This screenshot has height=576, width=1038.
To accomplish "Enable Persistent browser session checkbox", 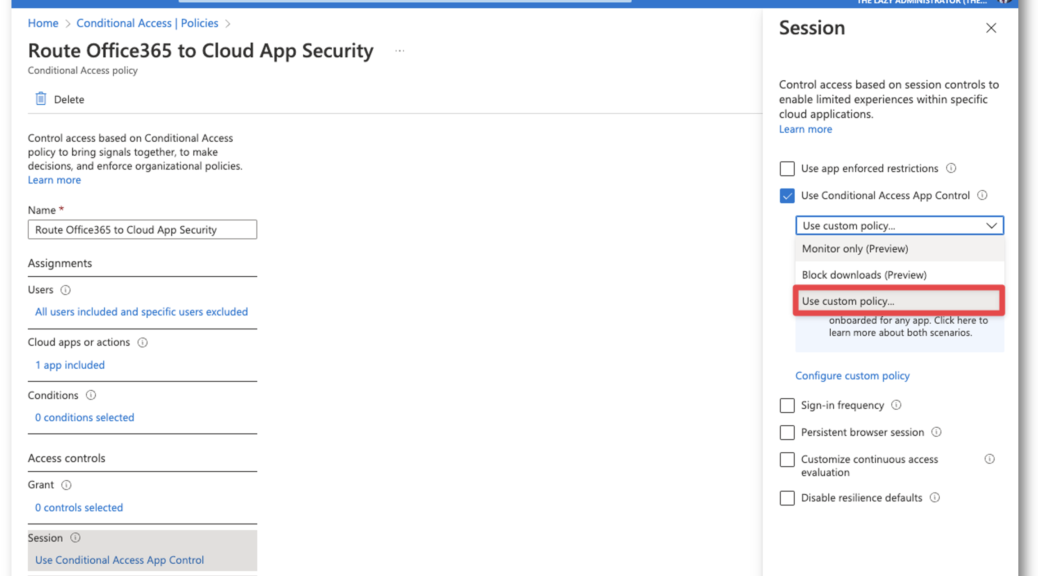I will point(787,432).
